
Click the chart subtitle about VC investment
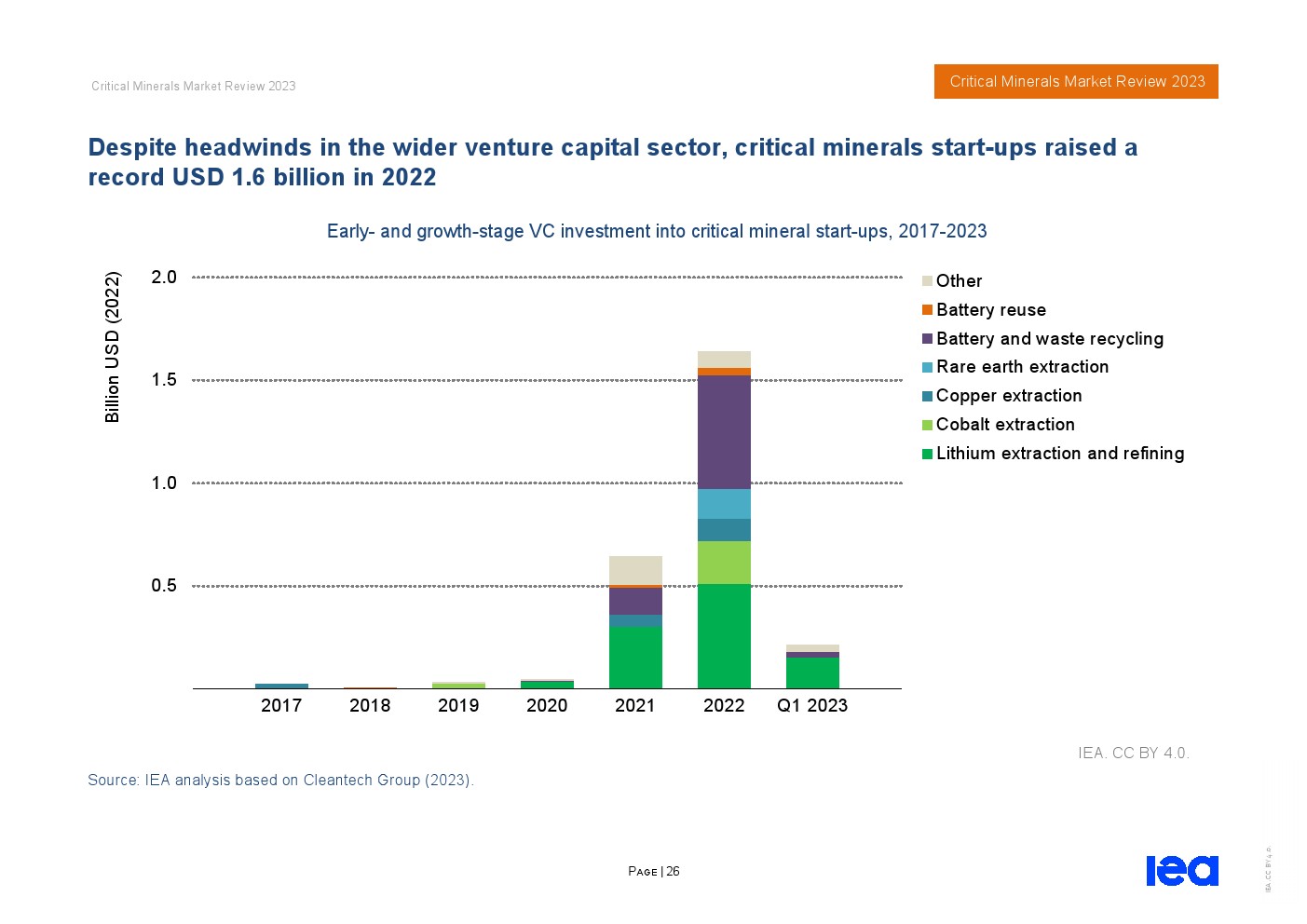(656, 232)
